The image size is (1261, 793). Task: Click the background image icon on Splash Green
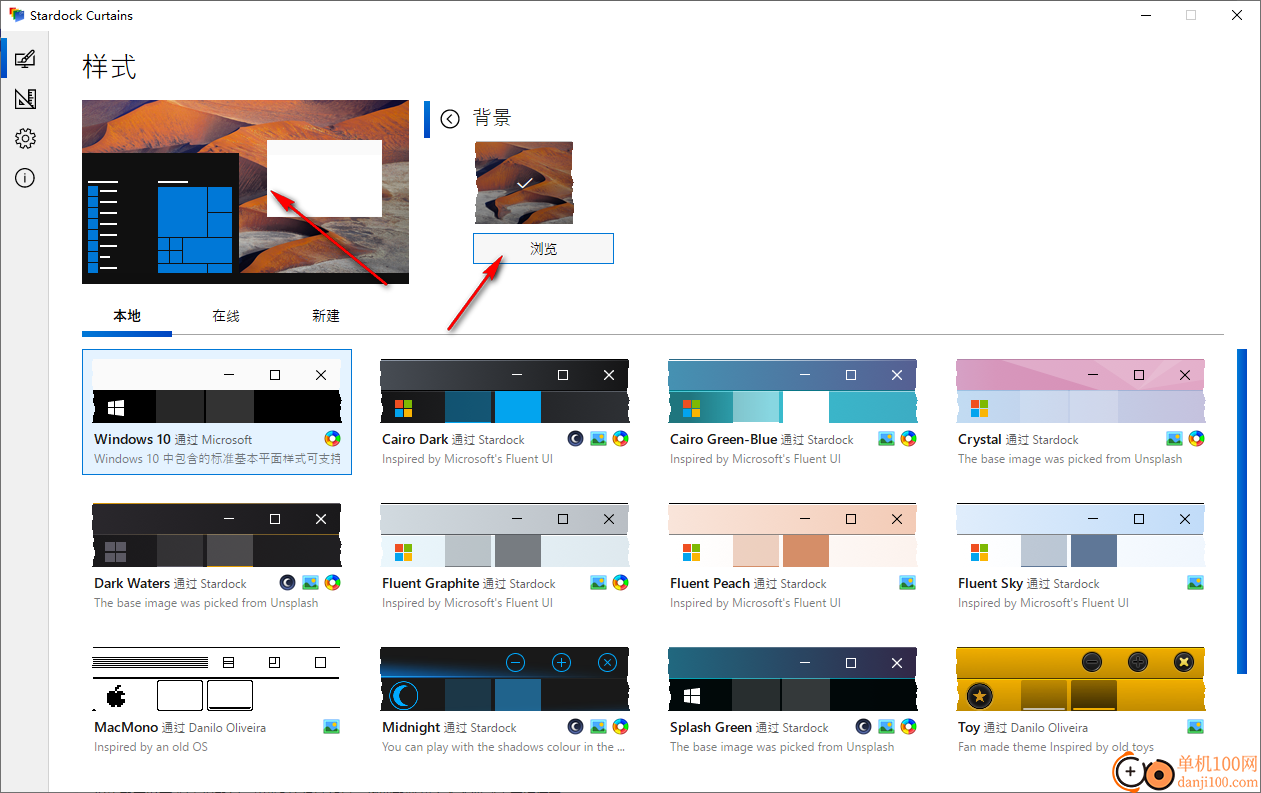click(x=886, y=726)
